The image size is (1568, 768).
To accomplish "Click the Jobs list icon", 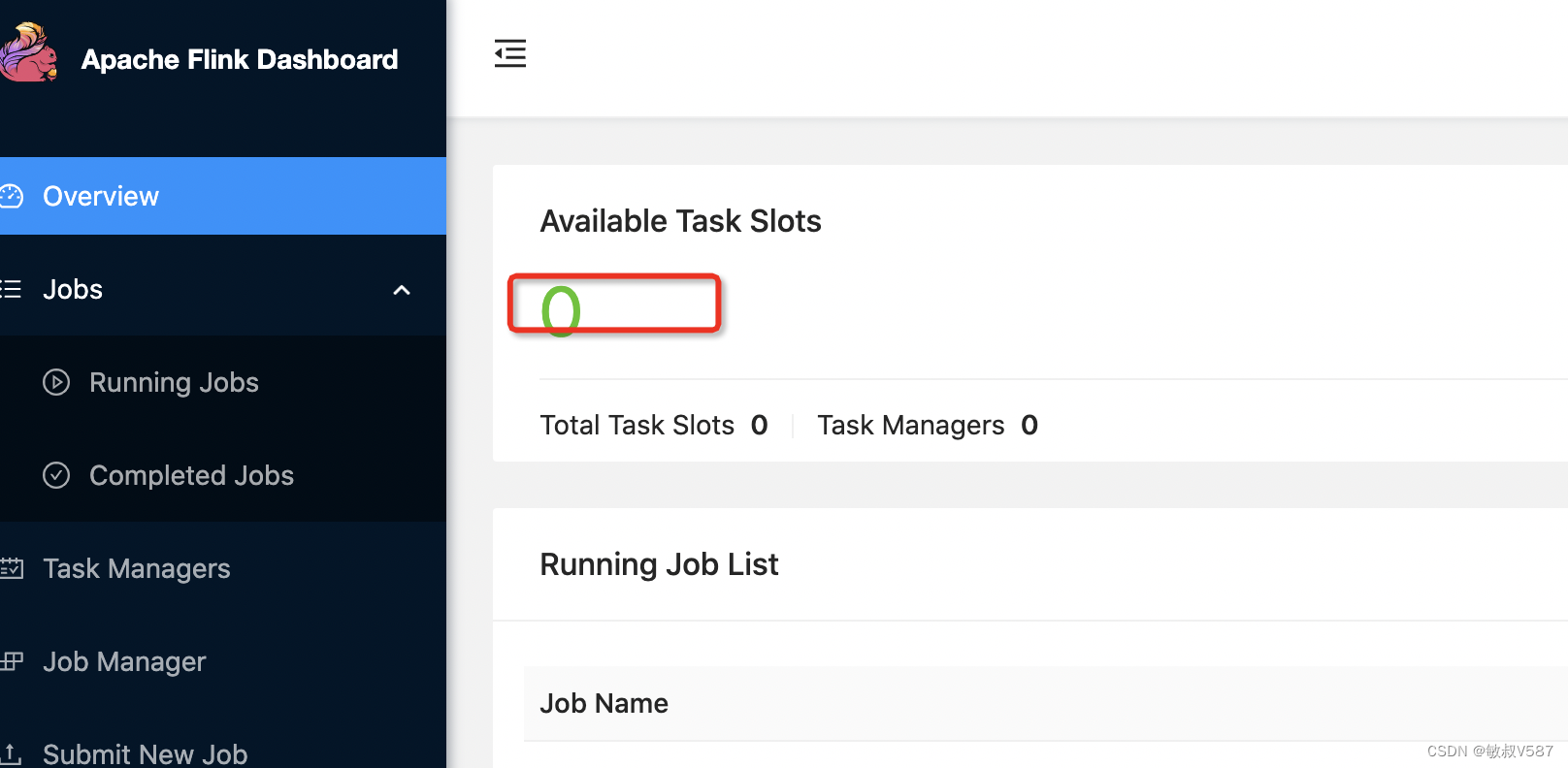I will click(11, 289).
